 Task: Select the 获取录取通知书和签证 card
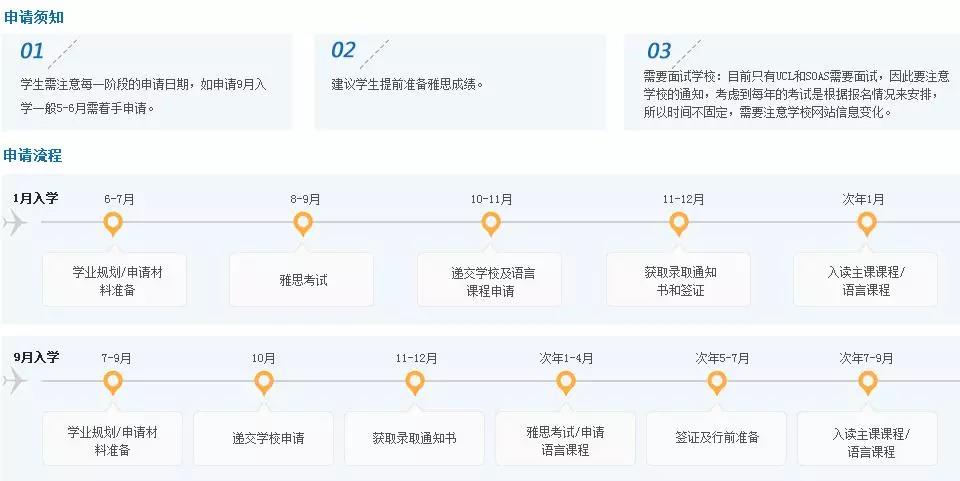pyautogui.click(x=678, y=280)
